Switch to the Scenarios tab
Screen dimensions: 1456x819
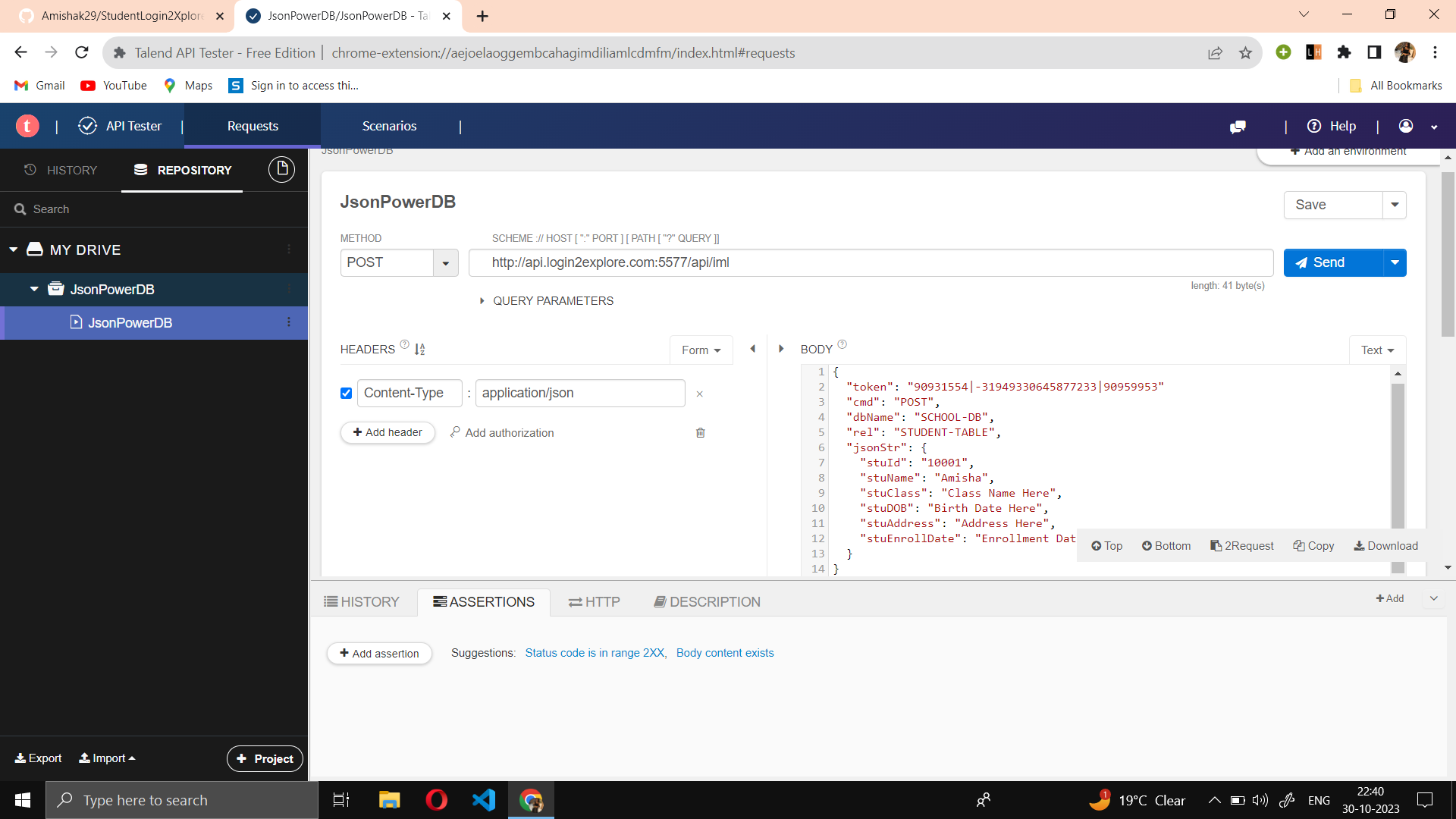389,126
